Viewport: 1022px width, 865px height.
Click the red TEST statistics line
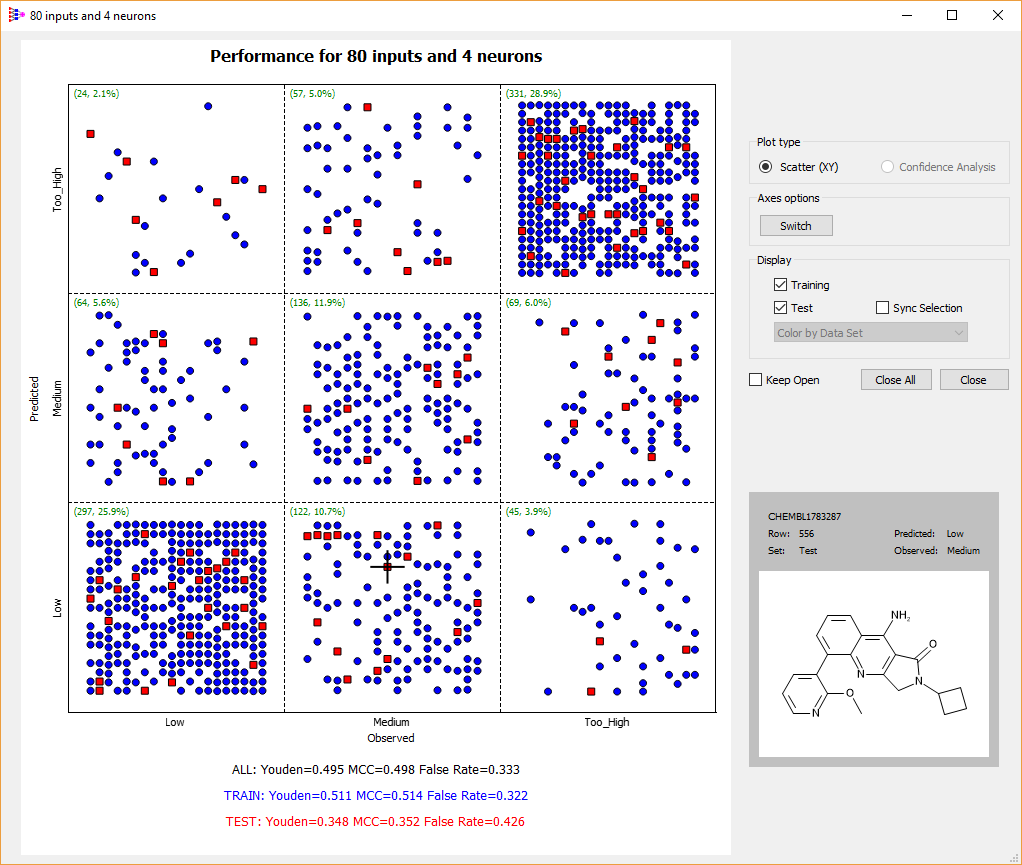point(375,822)
